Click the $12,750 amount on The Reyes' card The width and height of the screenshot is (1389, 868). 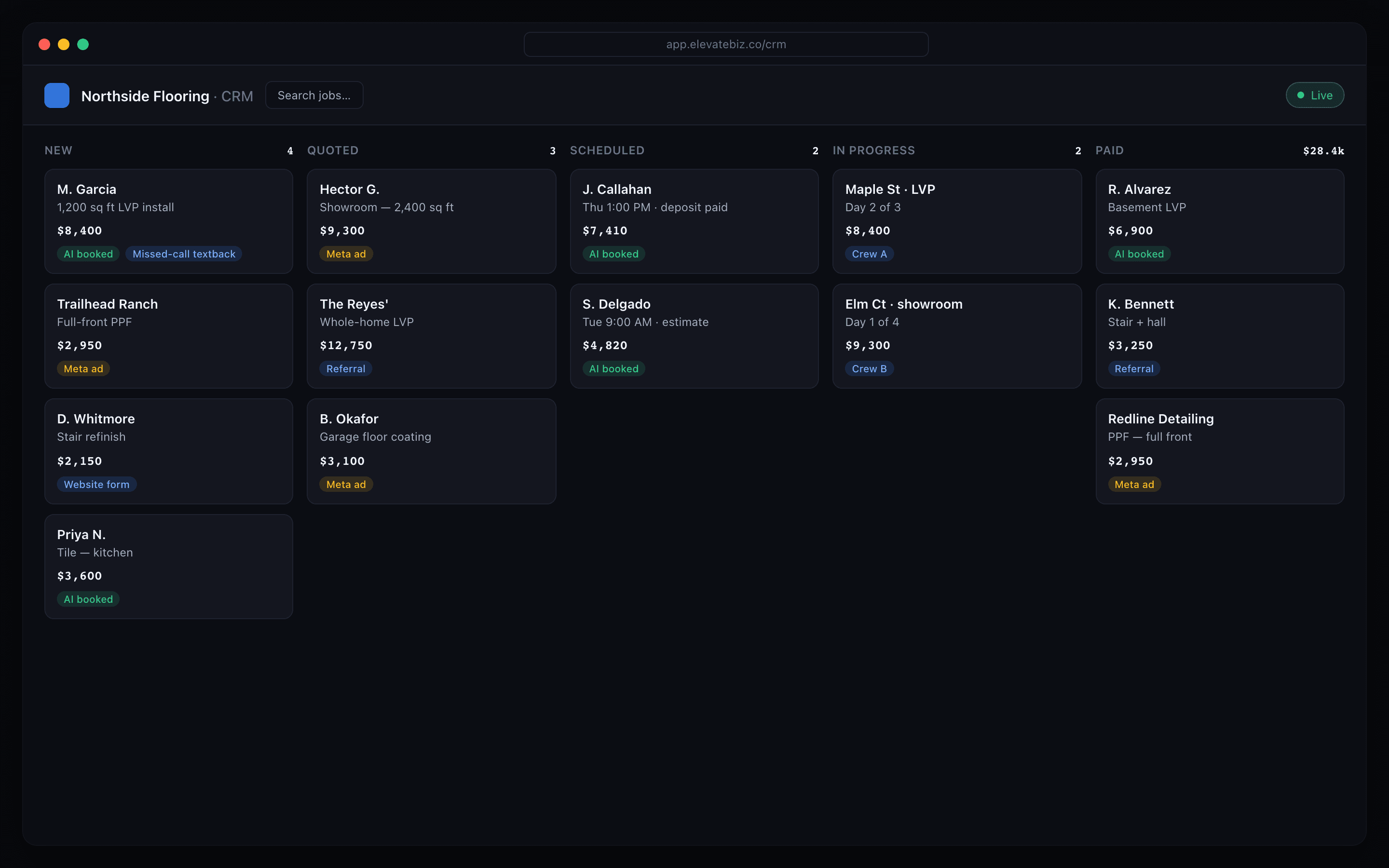[346, 346]
